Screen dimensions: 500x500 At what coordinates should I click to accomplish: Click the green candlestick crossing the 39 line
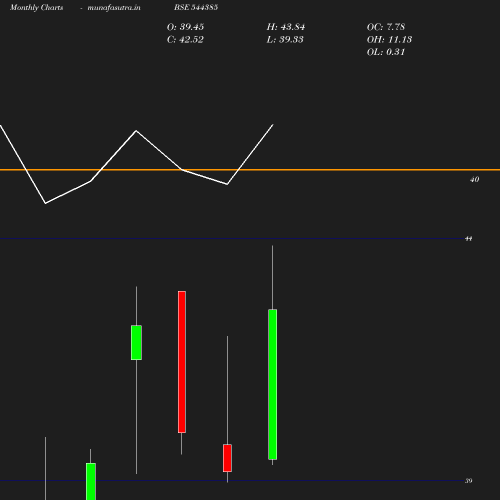[91, 481]
